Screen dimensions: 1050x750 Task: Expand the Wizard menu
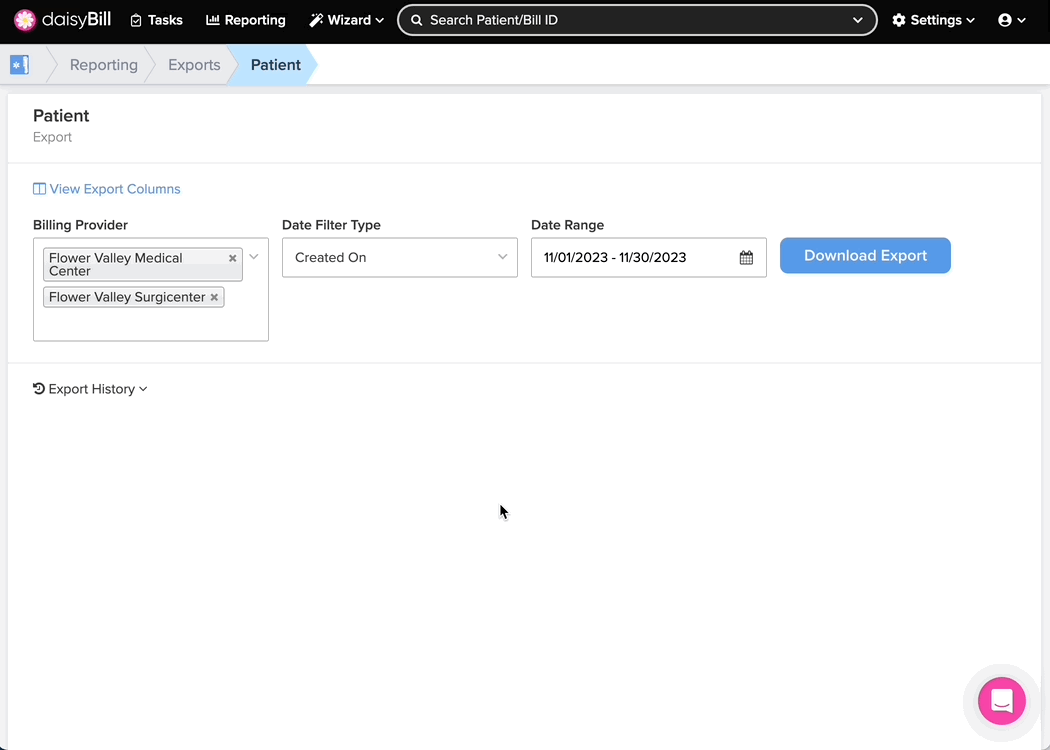(346, 20)
